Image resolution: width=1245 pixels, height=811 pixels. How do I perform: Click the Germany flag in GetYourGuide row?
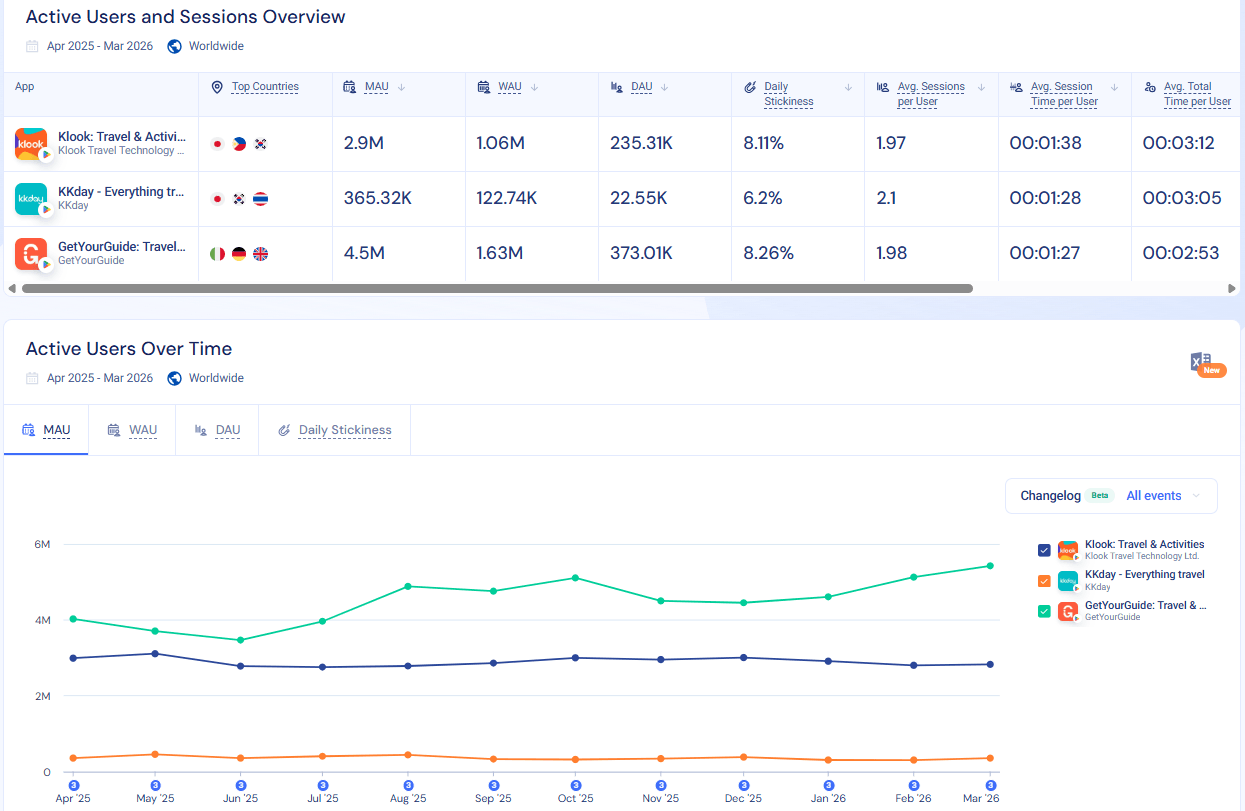[239, 254]
